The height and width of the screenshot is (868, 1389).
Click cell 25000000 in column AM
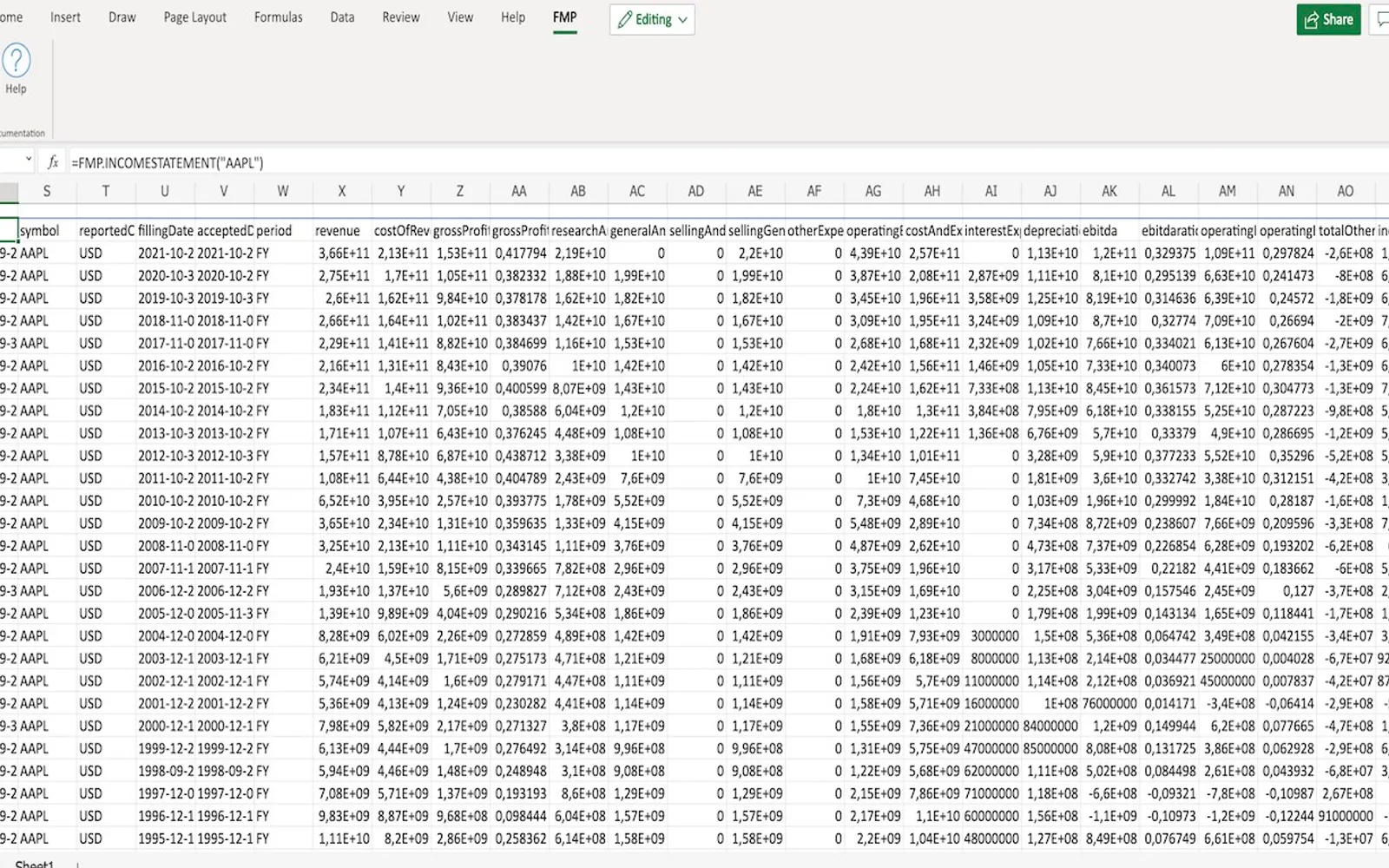(1228, 658)
